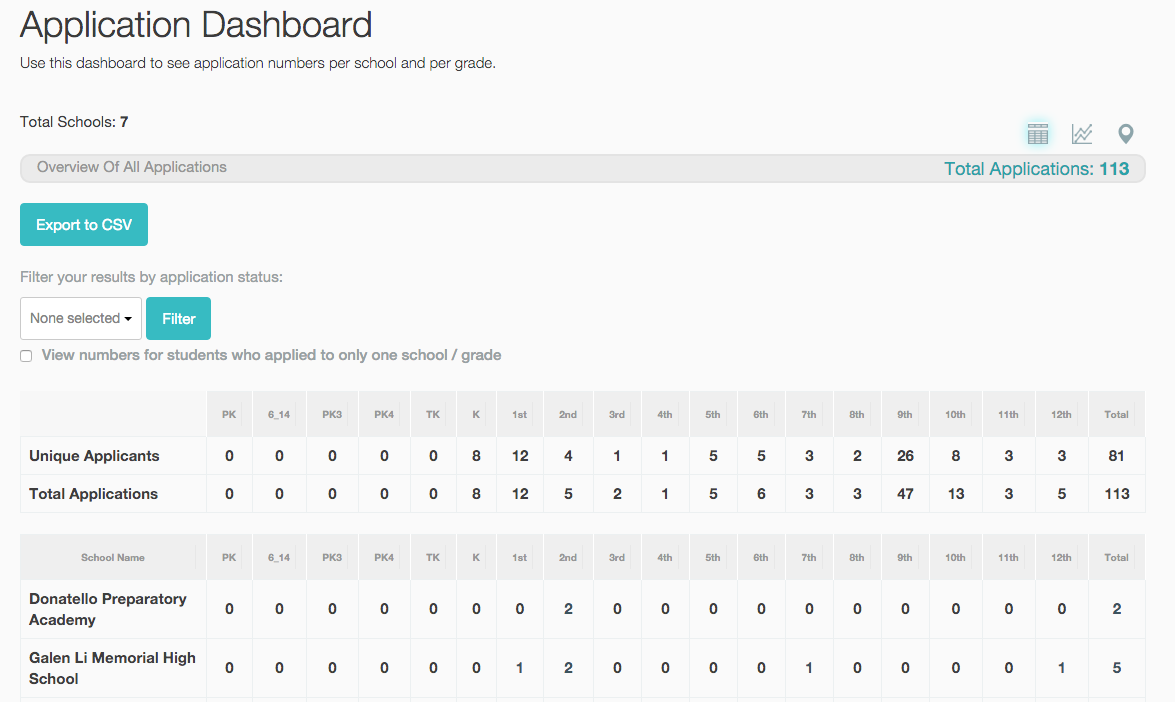Click the Total Applications: 113 label
The height and width of the screenshot is (702, 1175).
[x=1036, y=169]
